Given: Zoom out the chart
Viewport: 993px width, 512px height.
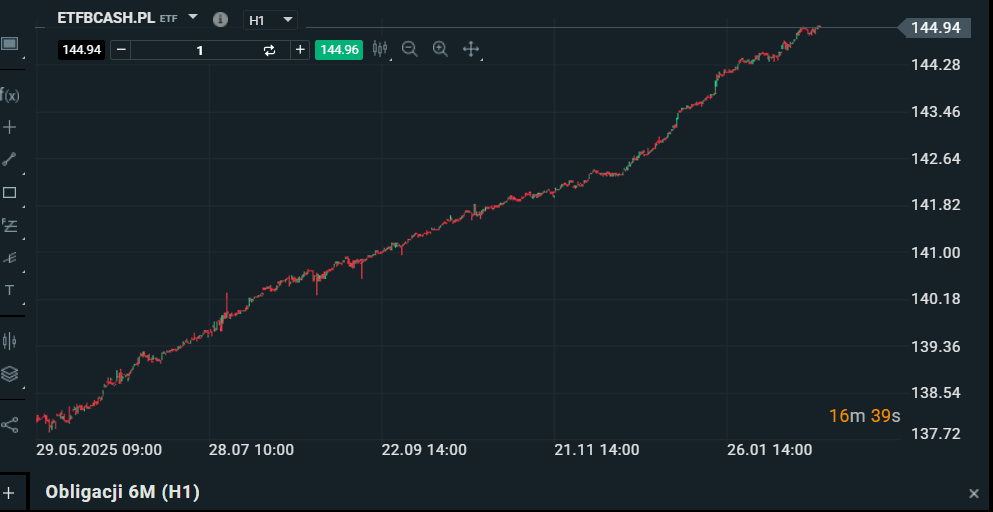Looking at the screenshot, I should [x=410, y=49].
